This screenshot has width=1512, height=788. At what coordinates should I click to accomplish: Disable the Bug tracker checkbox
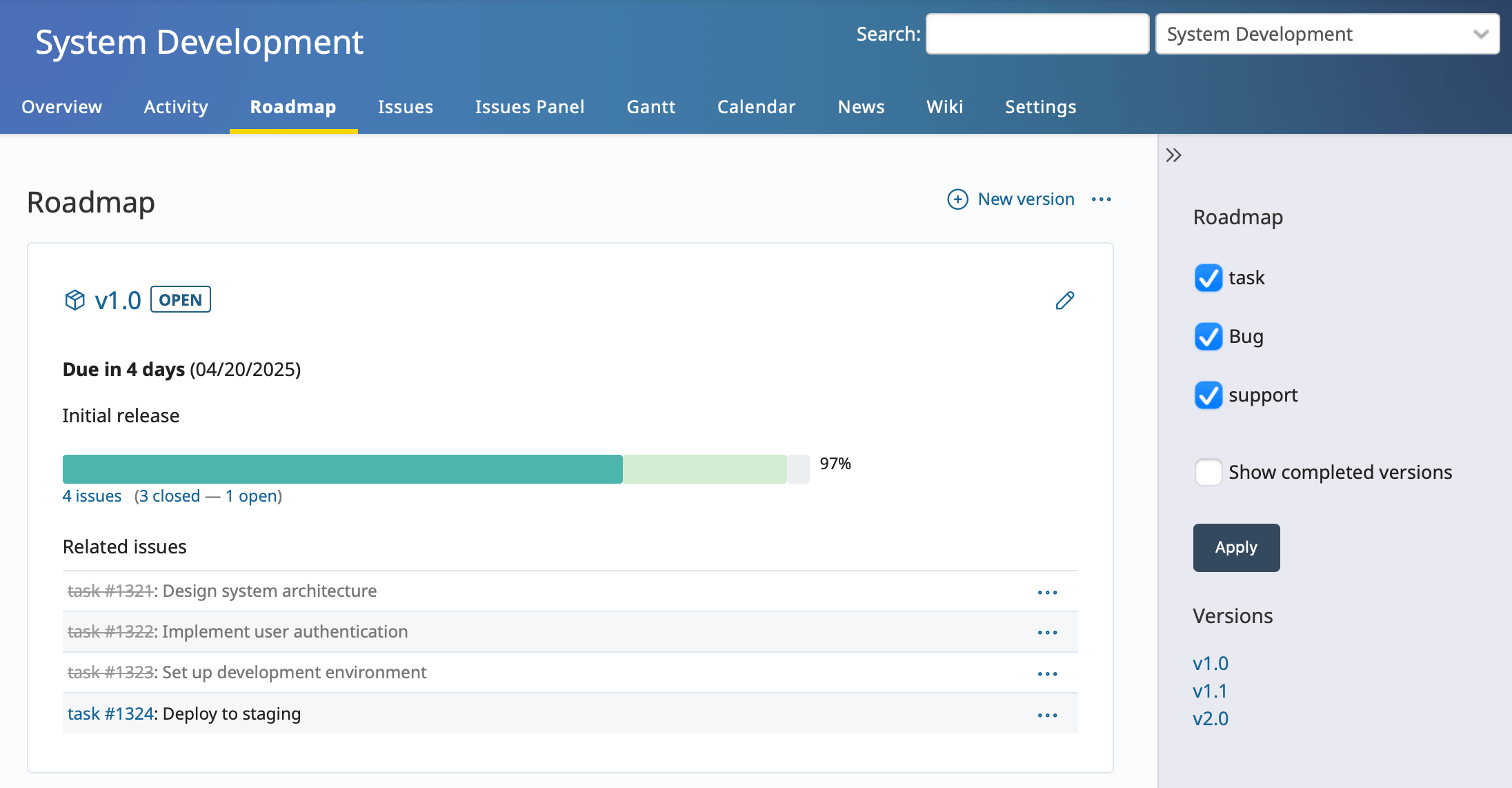click(x=1208, y=337)
